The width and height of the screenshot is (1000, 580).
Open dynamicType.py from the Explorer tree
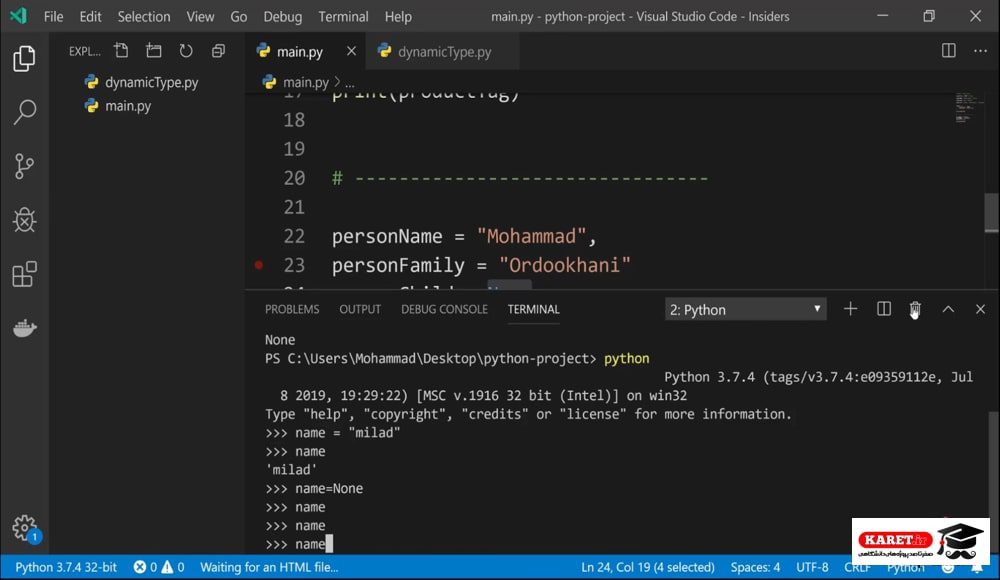coord(151,82)
